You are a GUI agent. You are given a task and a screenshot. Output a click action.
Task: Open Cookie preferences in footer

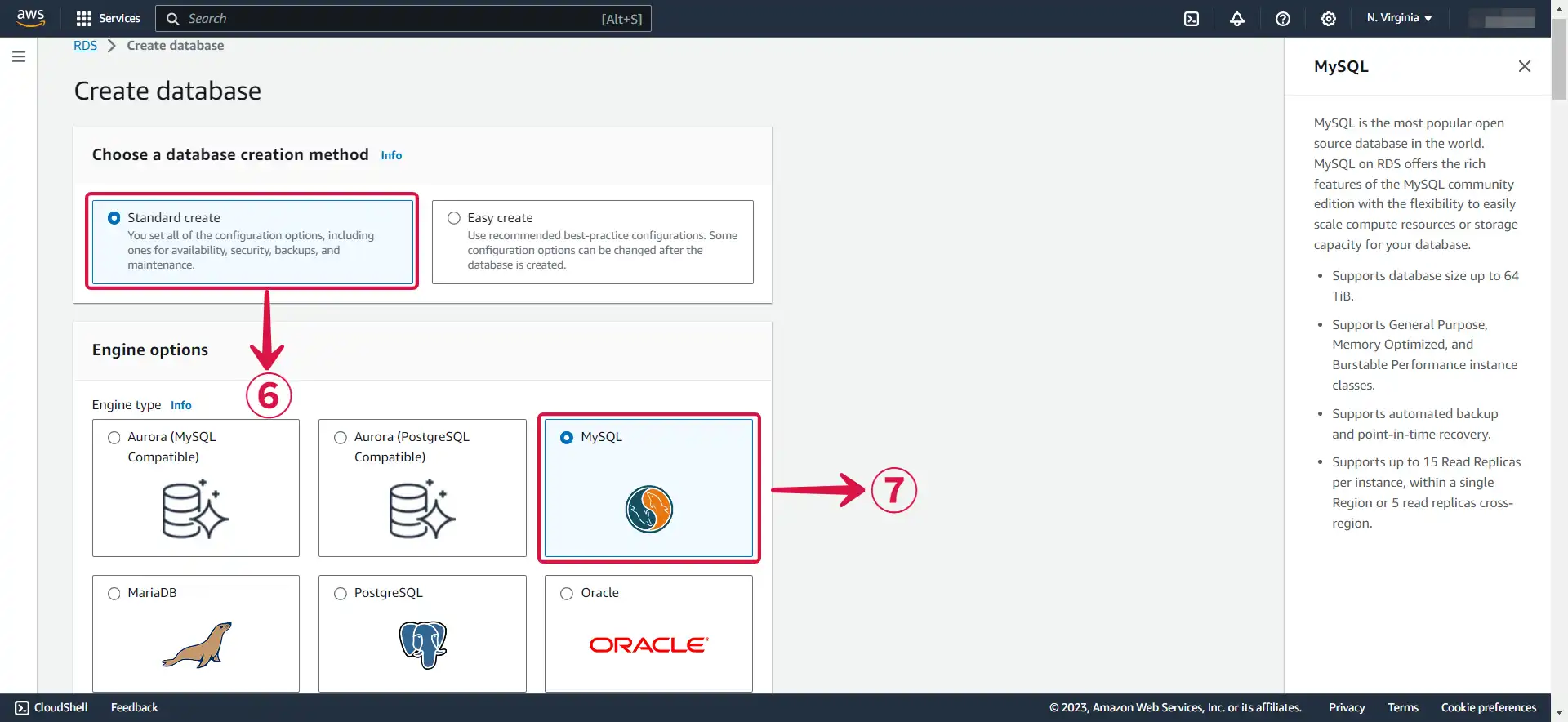coord(1489,708)
